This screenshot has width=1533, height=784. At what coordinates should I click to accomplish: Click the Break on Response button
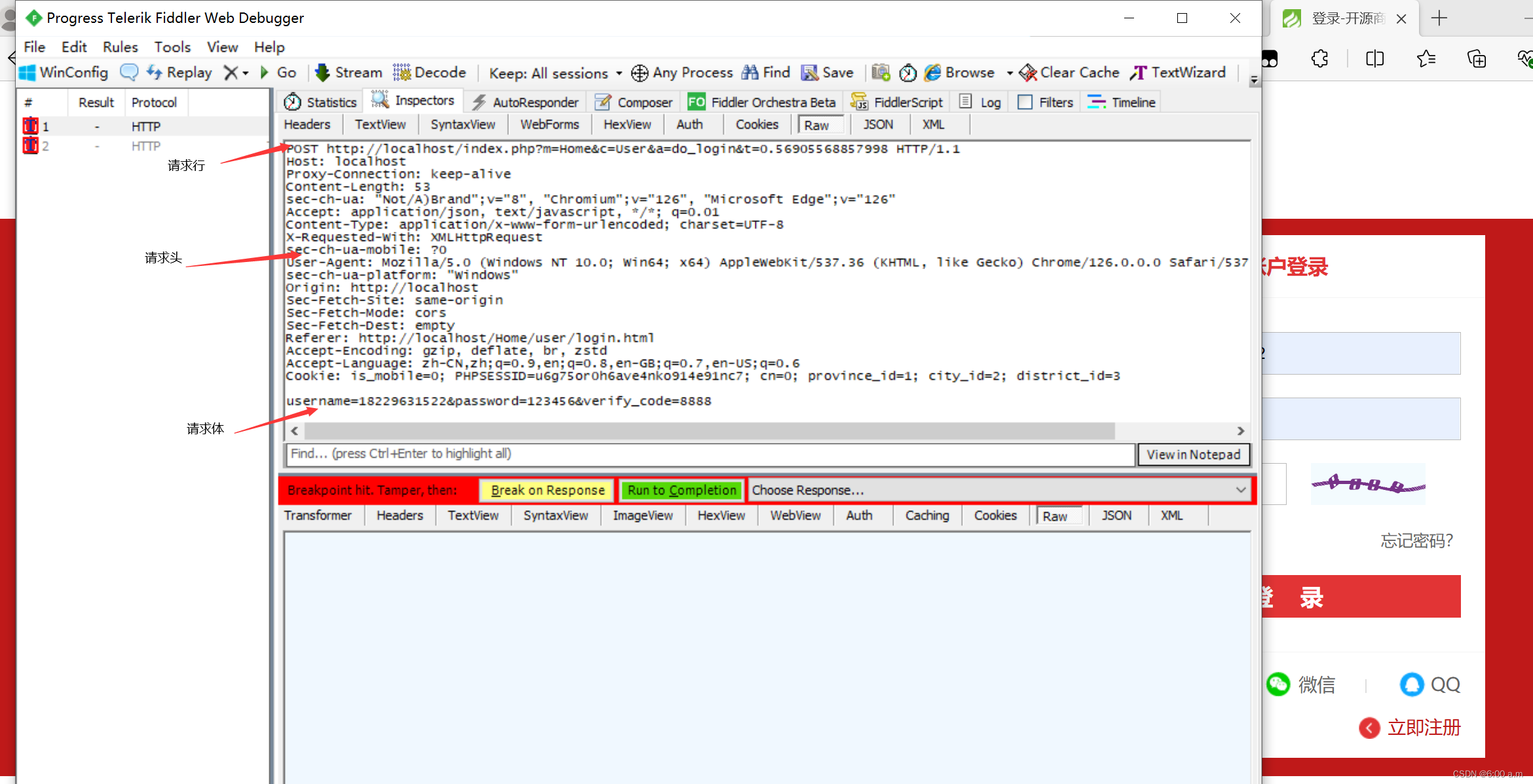point(547,490)
